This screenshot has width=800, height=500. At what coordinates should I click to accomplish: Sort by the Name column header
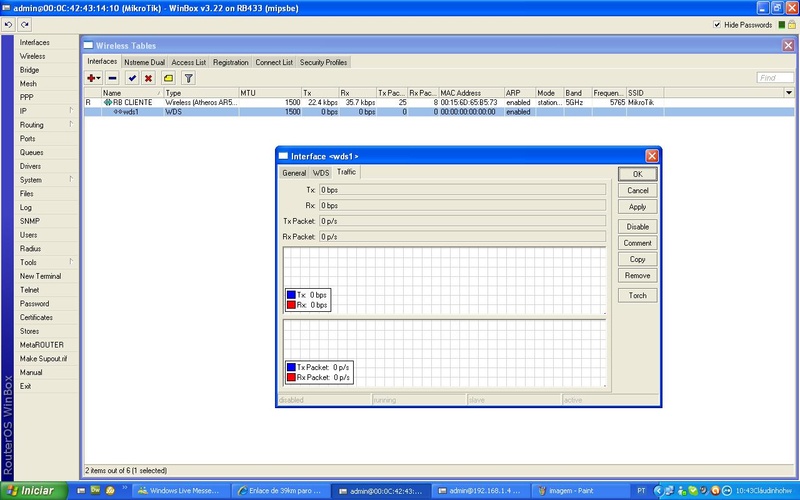(x=132, y=93)
